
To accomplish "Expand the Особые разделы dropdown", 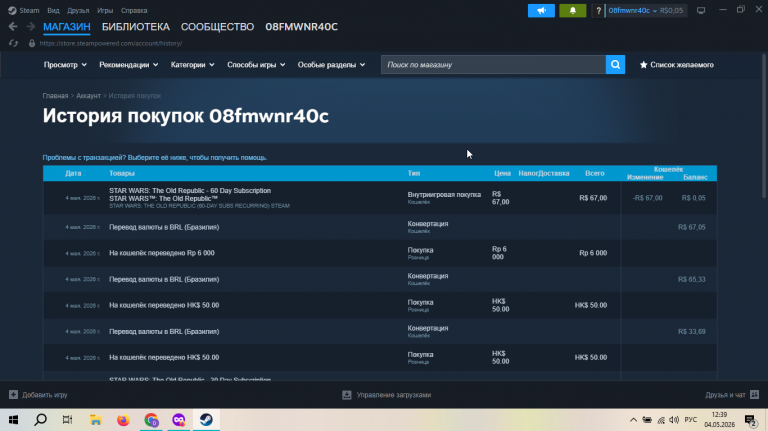I will click(332, 65).
